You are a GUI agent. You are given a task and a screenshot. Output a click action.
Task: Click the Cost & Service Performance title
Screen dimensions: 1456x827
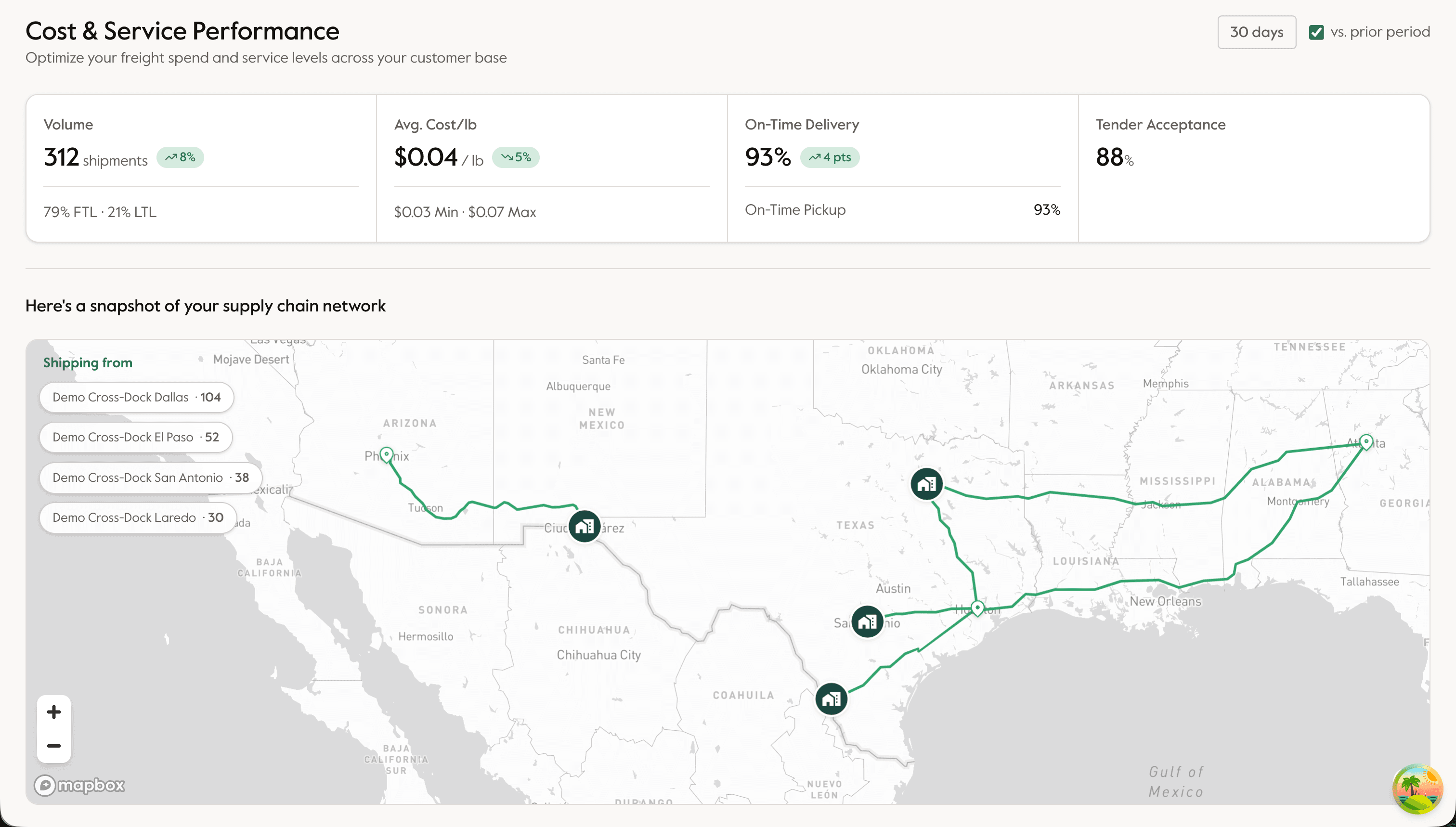pyautogui.click(x=182, y=31)
